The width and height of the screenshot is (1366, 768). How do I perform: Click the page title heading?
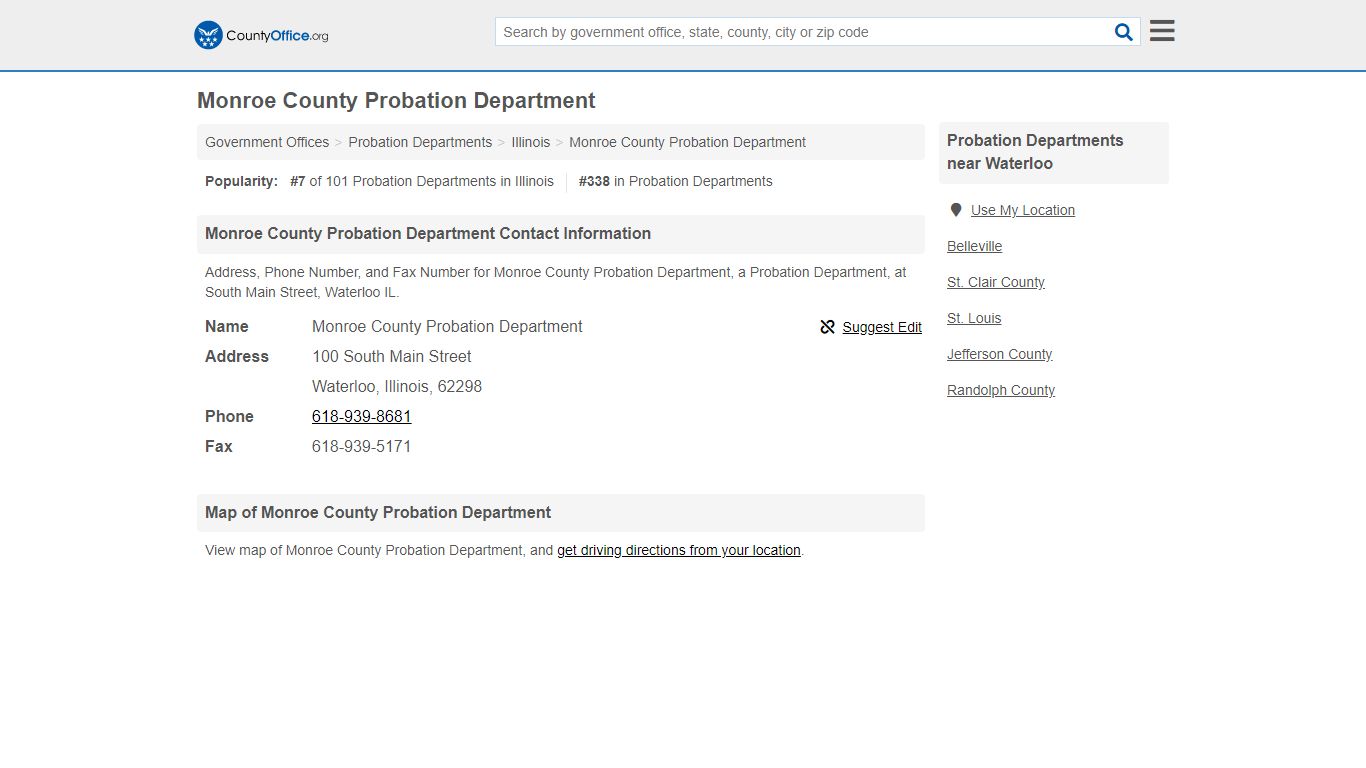[396, 100]
